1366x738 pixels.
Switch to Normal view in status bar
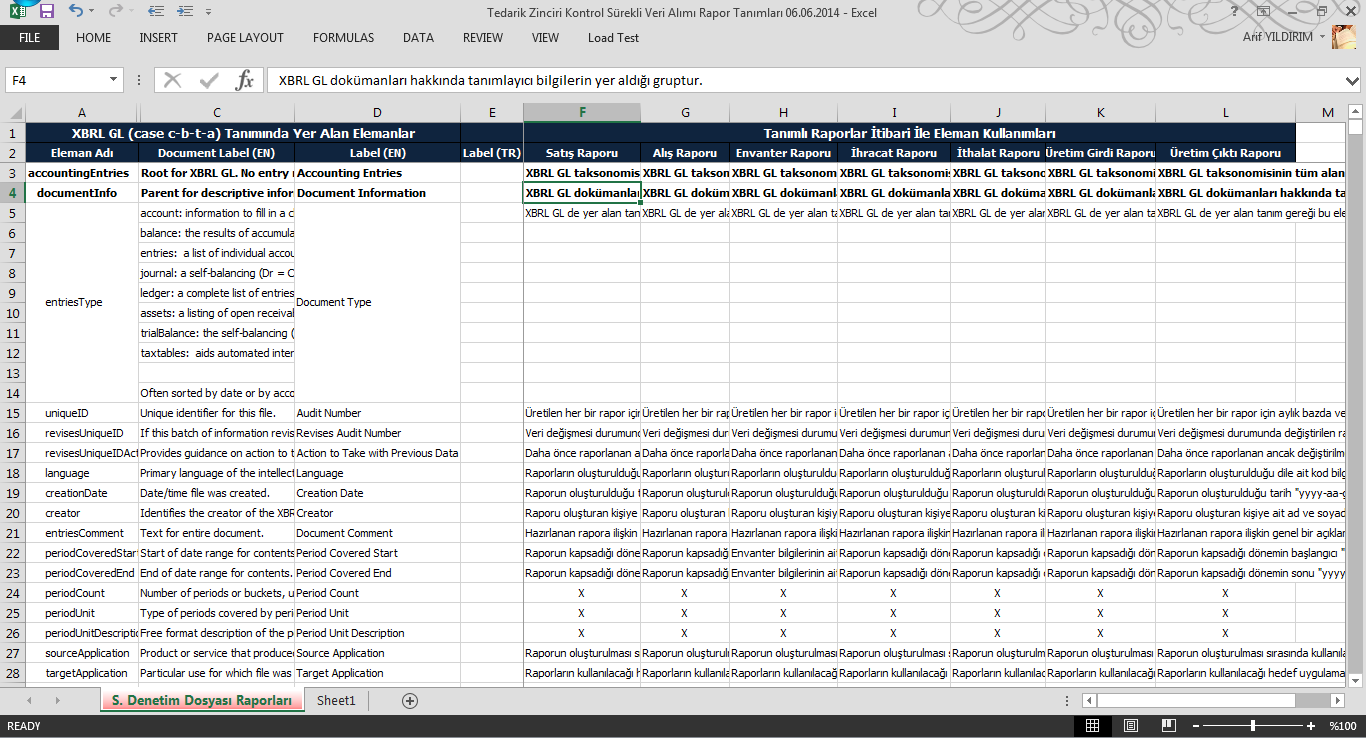1093,725
